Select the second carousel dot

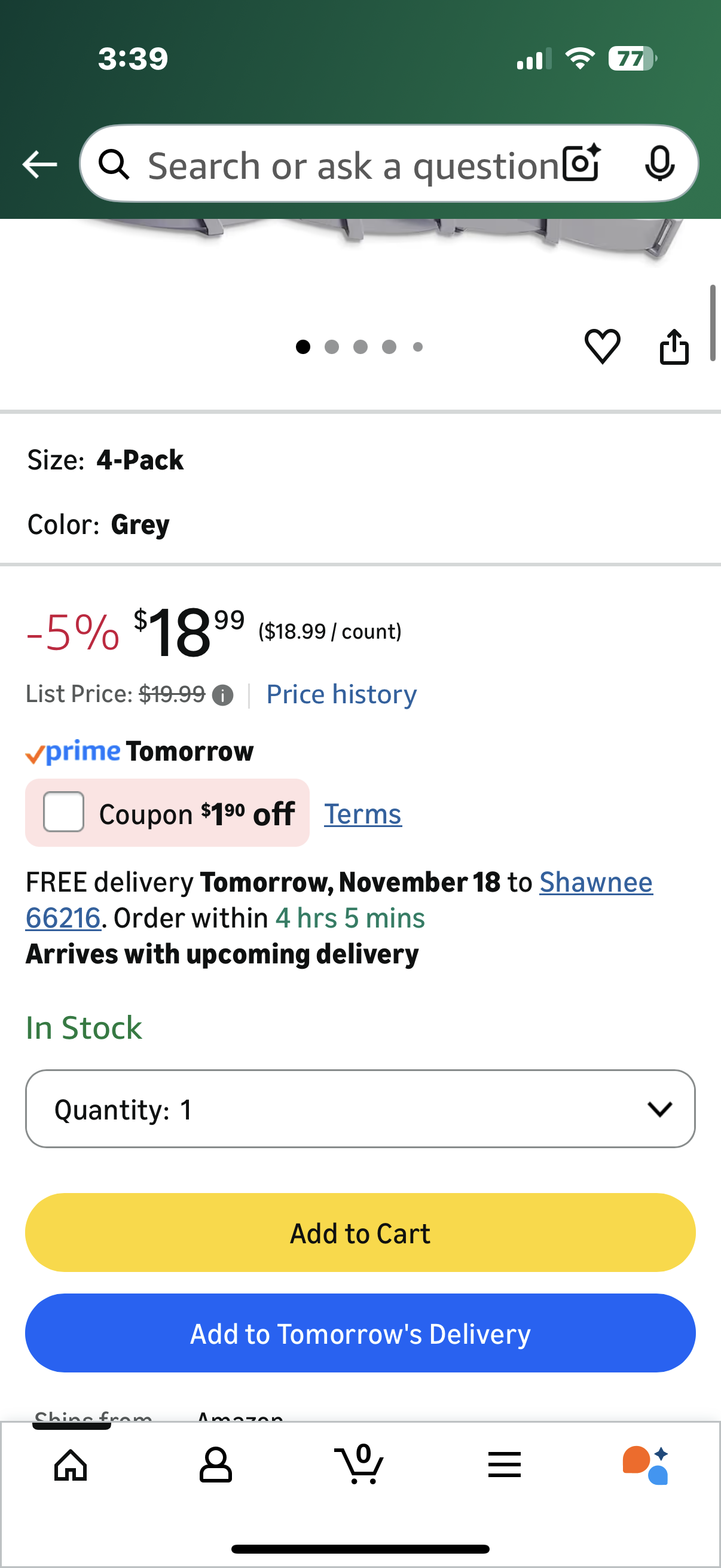point(332,346)
